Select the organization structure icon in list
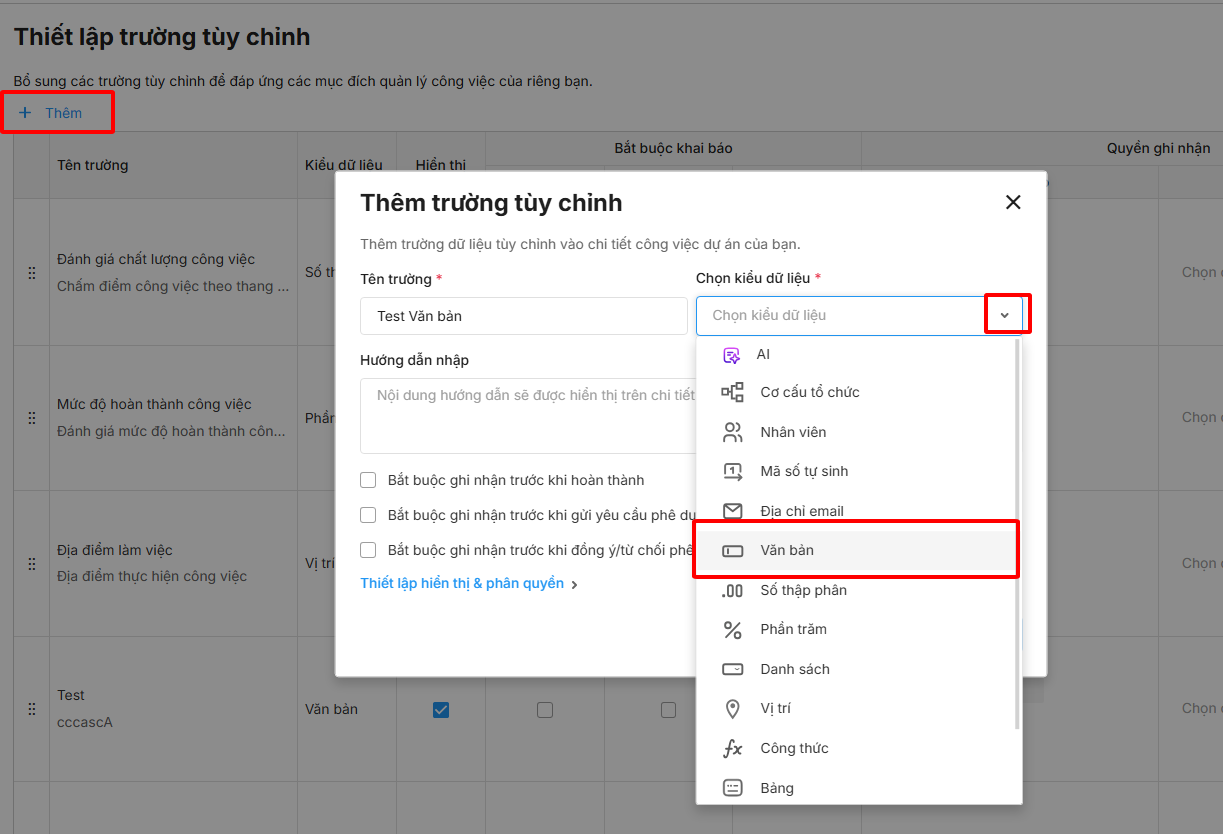The image size is (1223, 834). coord(732,392)
